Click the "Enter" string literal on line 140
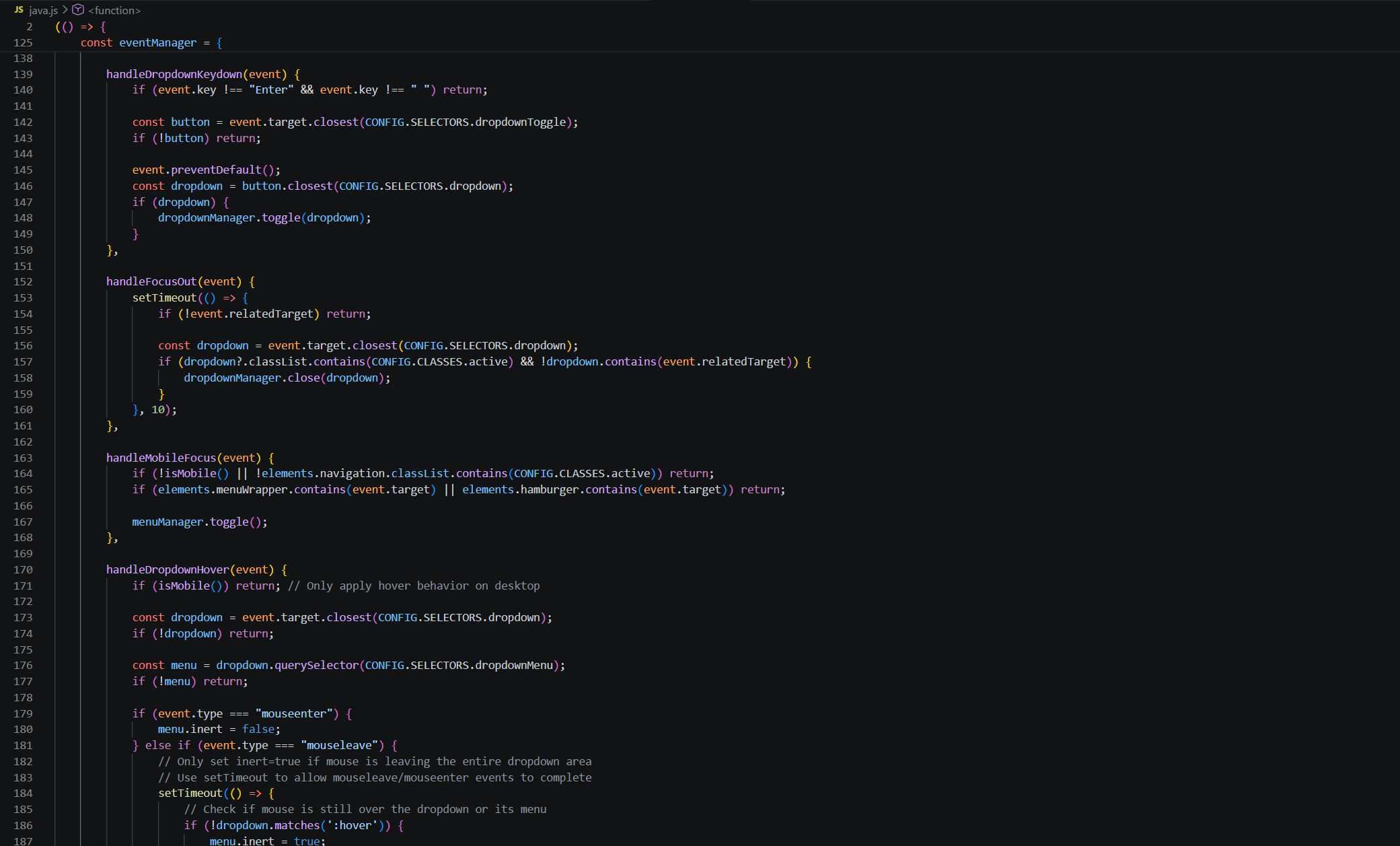The width and height of the screenshot is (1400, 846). 271,90
